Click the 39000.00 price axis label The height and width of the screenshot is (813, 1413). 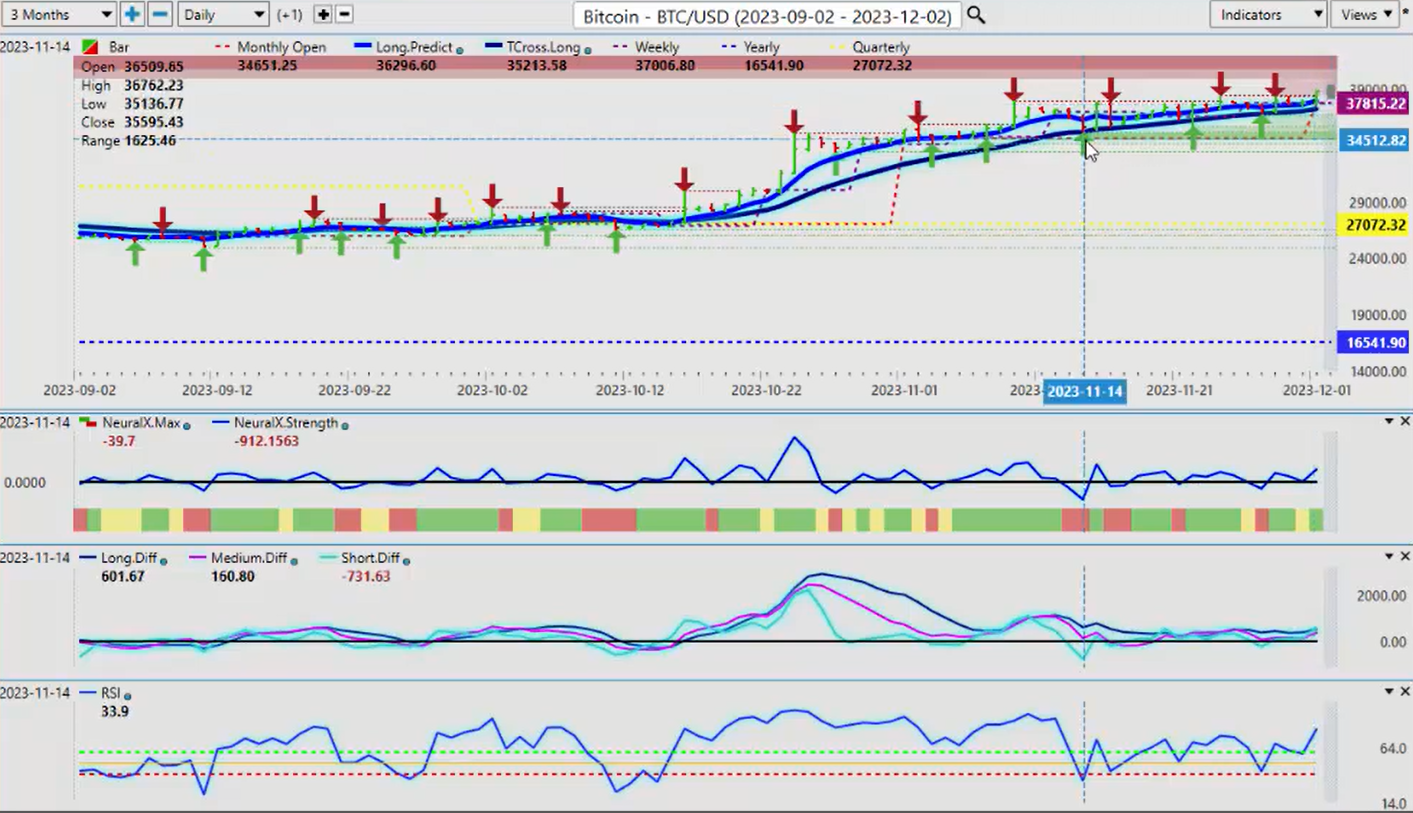tap(1377, 89)
